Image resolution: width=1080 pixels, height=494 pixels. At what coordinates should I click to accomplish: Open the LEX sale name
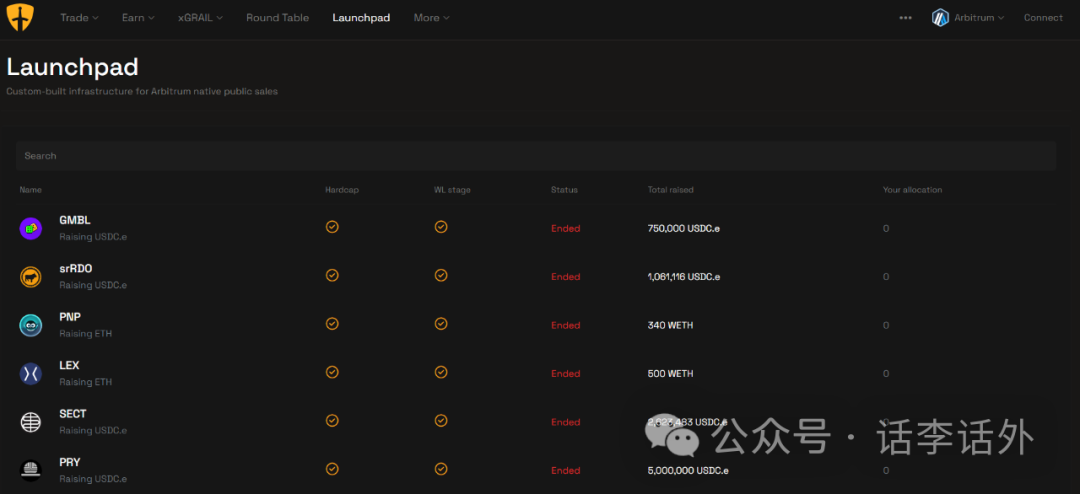tap(69, 365)
